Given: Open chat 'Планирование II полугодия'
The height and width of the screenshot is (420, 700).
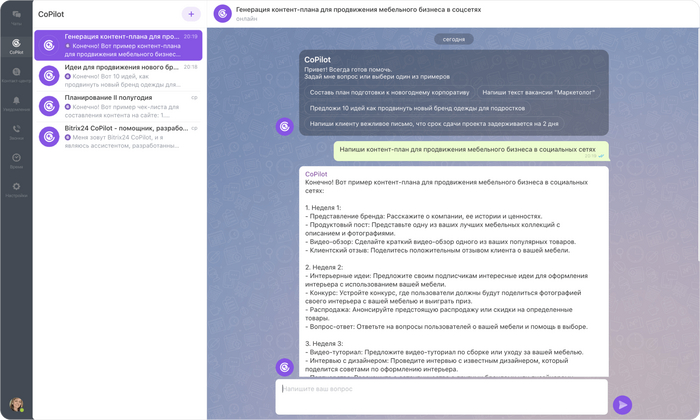Looking at the screenshot, I should [118, 106].
